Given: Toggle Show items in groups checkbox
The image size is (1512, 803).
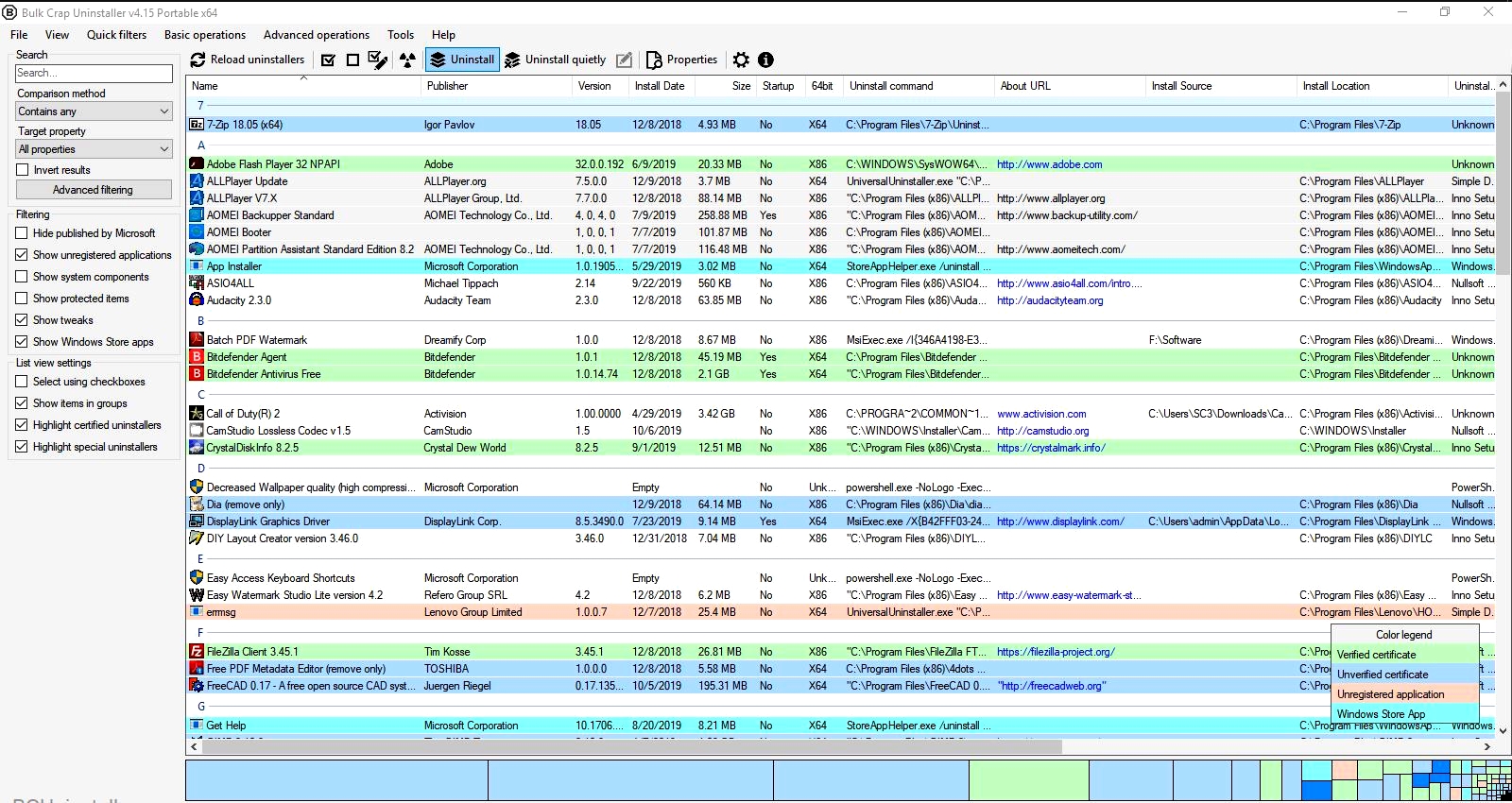Looking at the screenshot, I should pos(22,403).
